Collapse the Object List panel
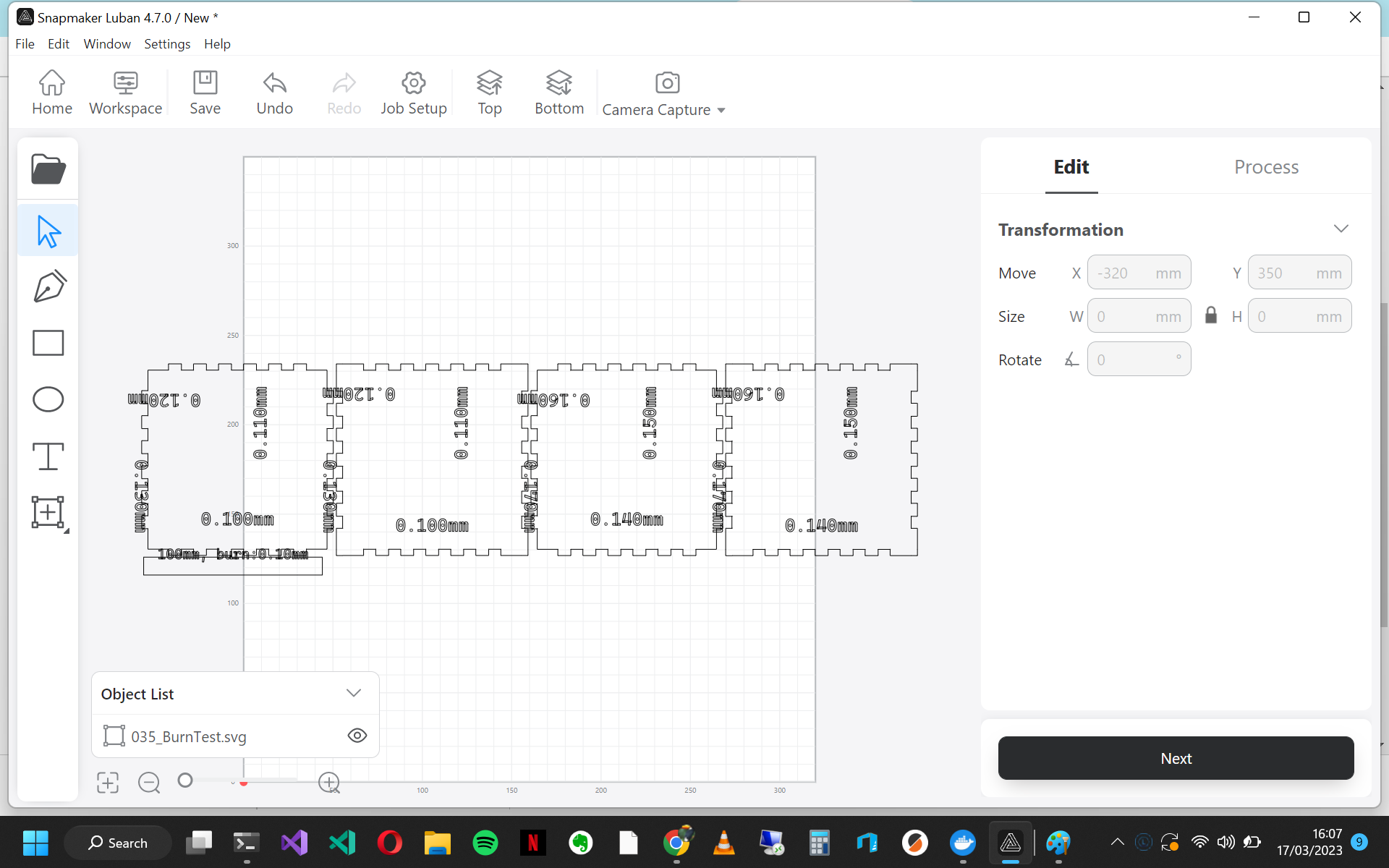This screenshot has width=1389, height=868. tap(354, 692)
